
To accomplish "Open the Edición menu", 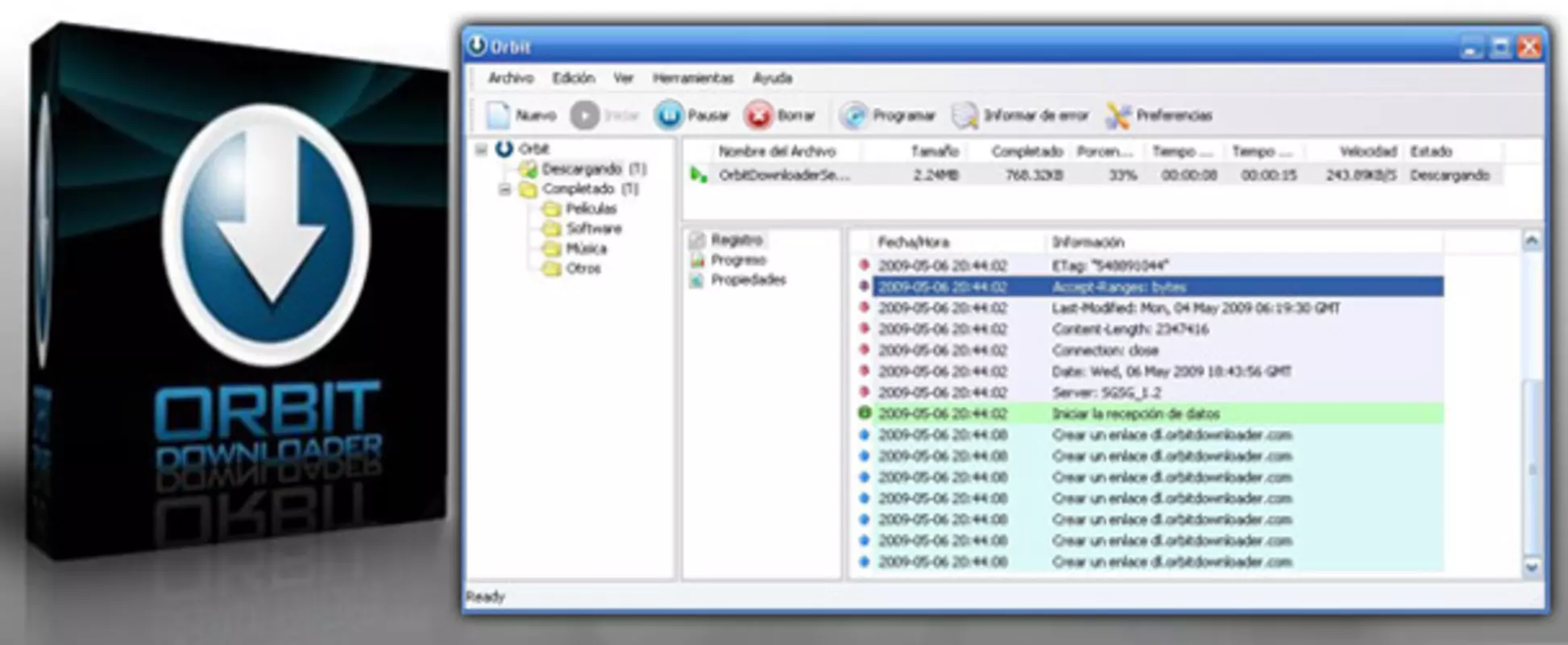I will (574, 78).
